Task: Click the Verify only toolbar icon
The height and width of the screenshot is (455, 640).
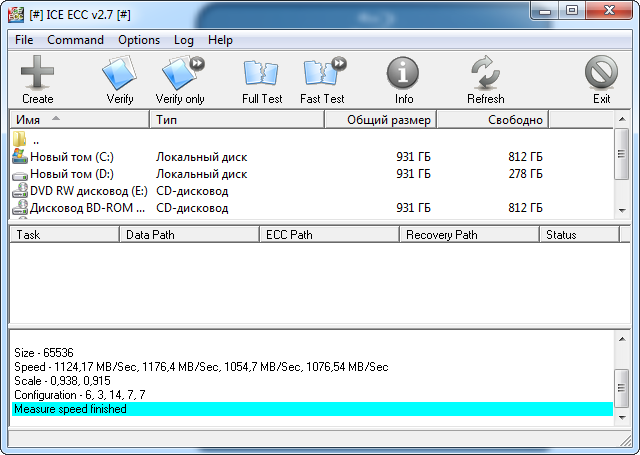Action: point(183,73)
